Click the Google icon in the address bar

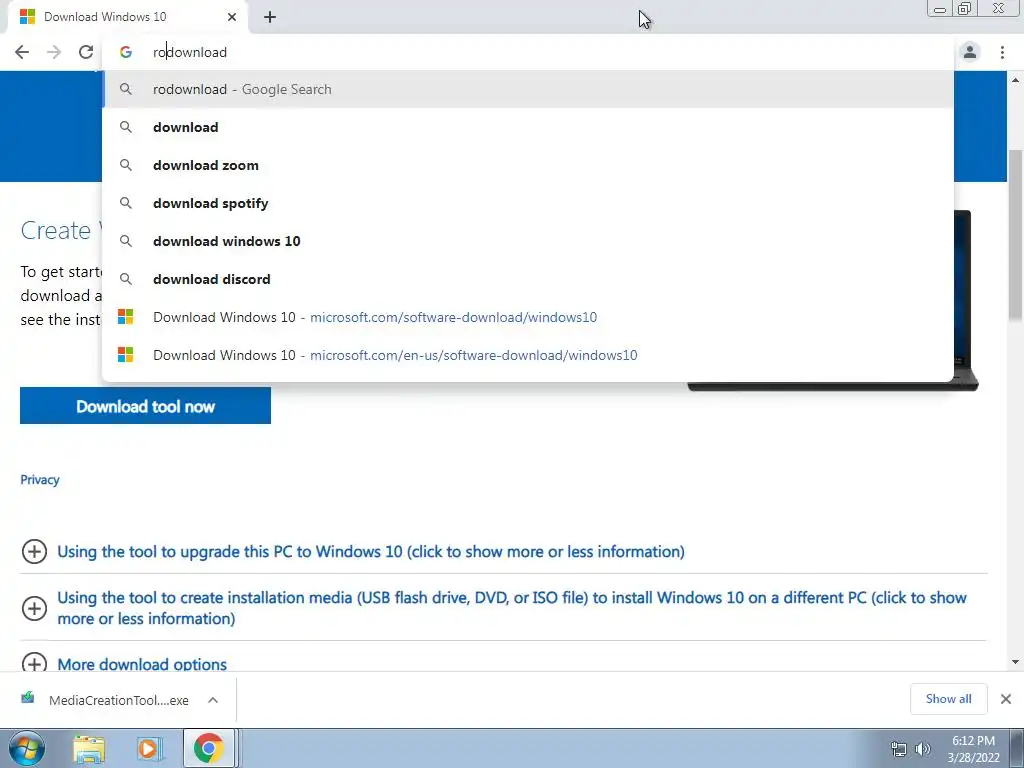(125, 52)
